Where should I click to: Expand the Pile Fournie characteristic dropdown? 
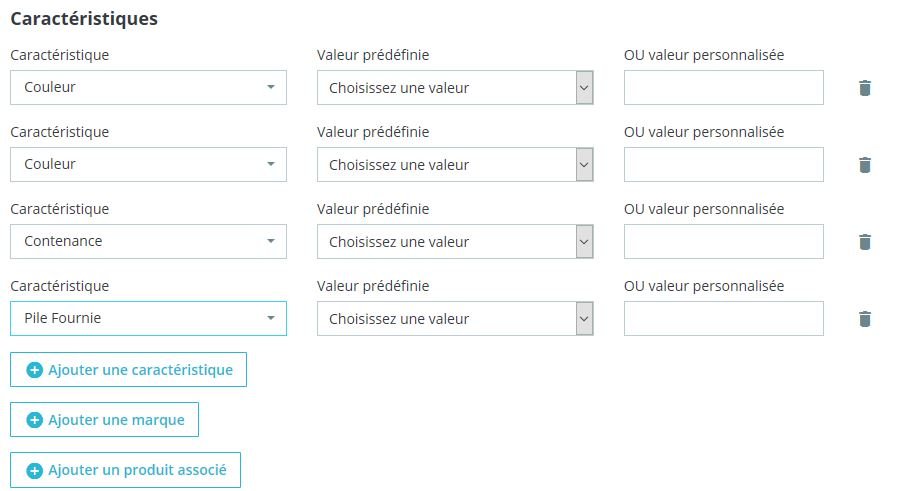148,318
